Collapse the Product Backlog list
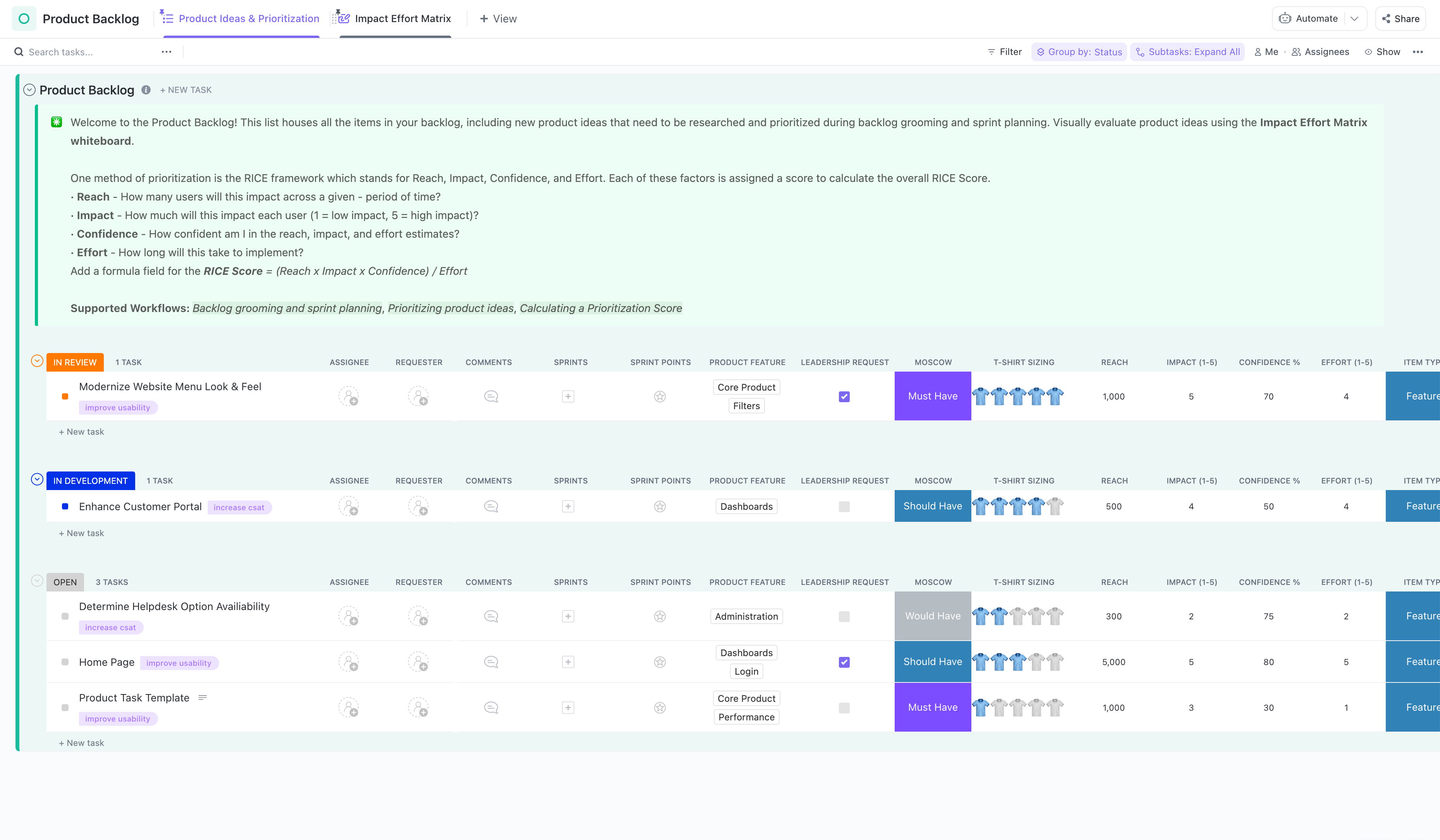 pyautogui.click(x=30, y=90)
